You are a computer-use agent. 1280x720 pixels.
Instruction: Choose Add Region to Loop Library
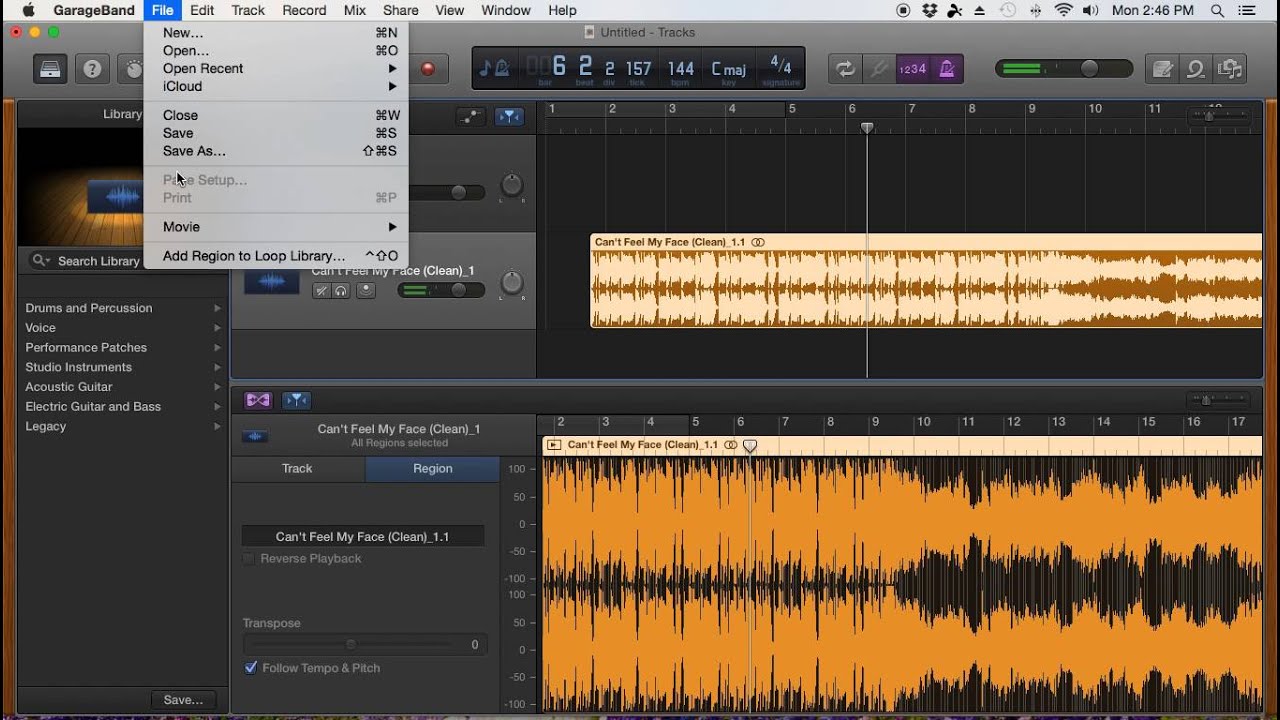[276, 256]
